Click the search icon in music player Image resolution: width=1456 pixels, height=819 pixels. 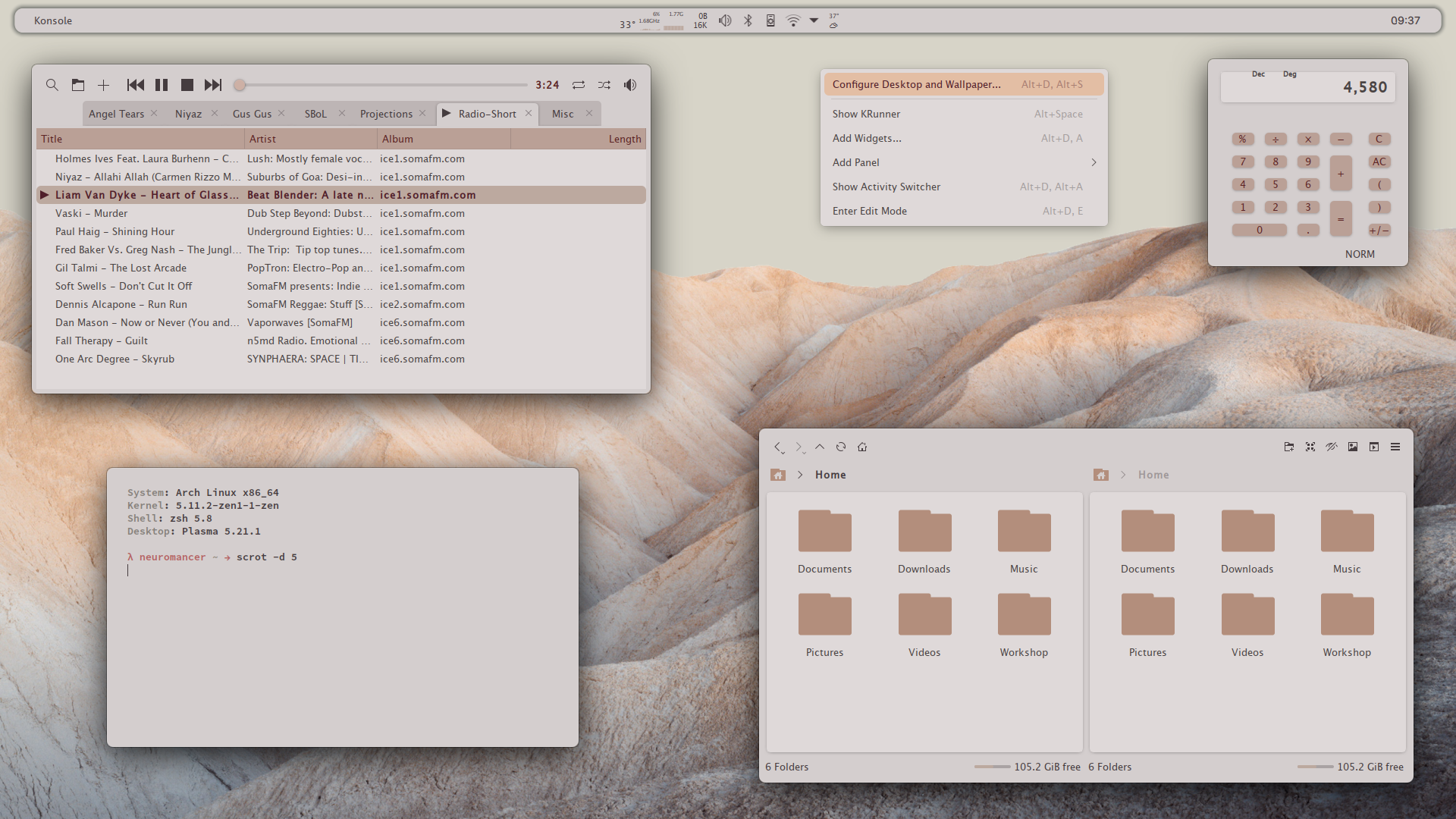52,85
